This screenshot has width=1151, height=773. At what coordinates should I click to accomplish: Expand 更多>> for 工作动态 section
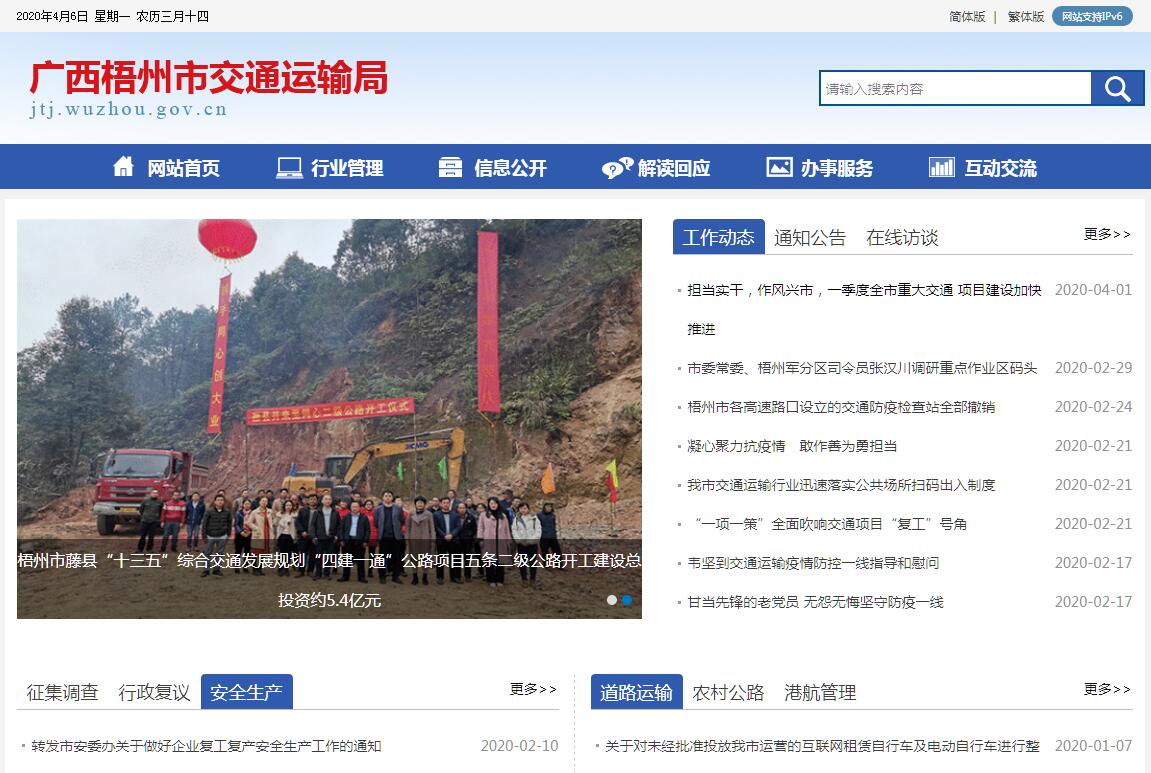coord(1107,234)
